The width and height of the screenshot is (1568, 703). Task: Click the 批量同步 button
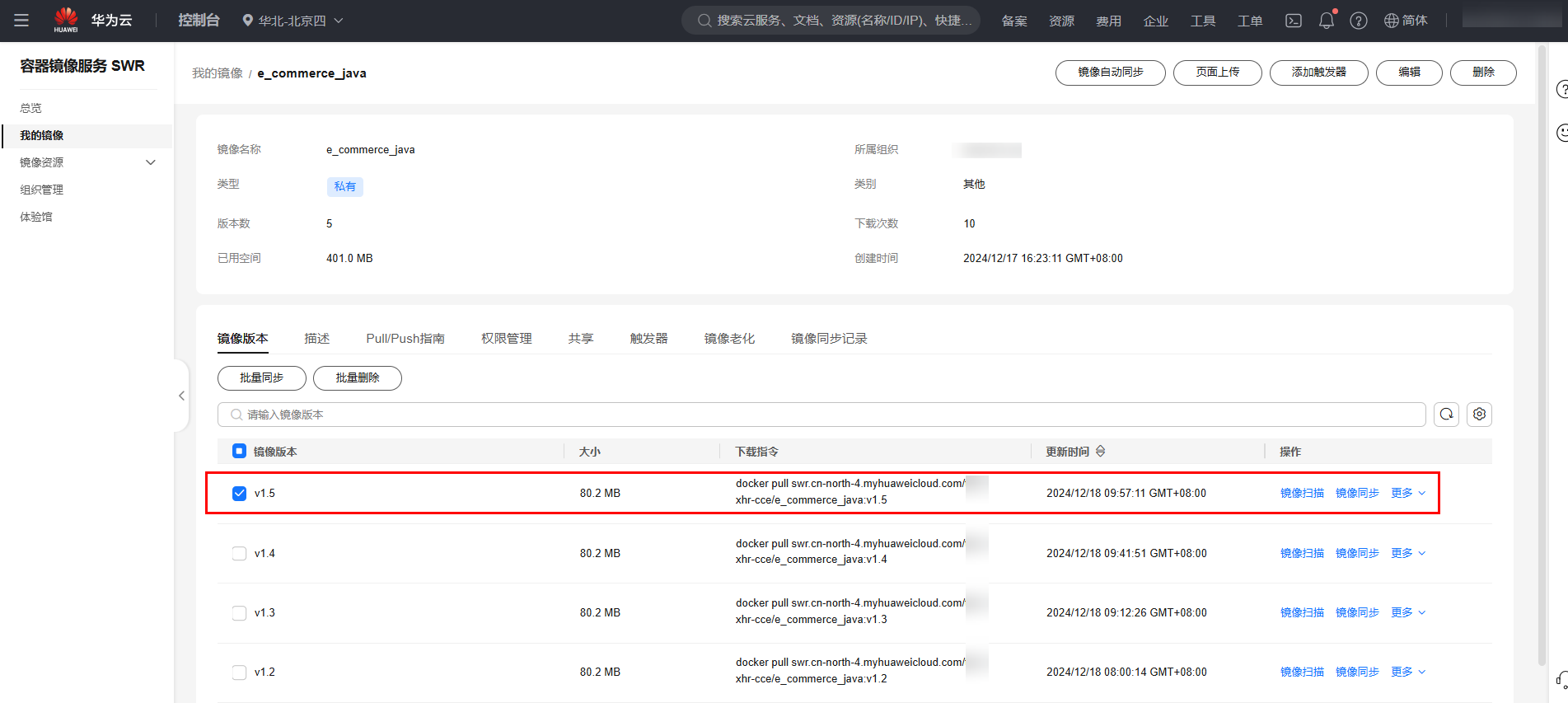coord(262,378)
